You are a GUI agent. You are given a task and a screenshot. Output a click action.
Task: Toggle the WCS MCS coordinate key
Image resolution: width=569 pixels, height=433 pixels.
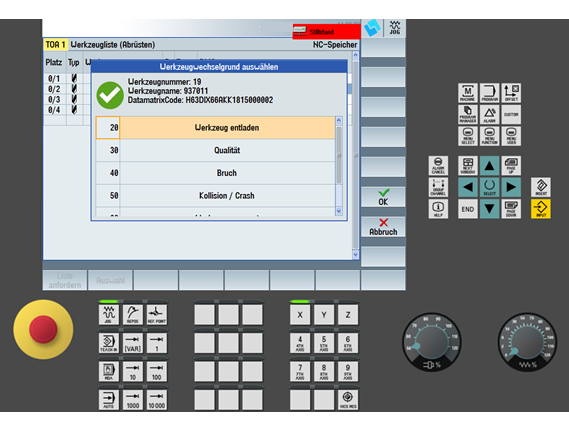(348, 400)
